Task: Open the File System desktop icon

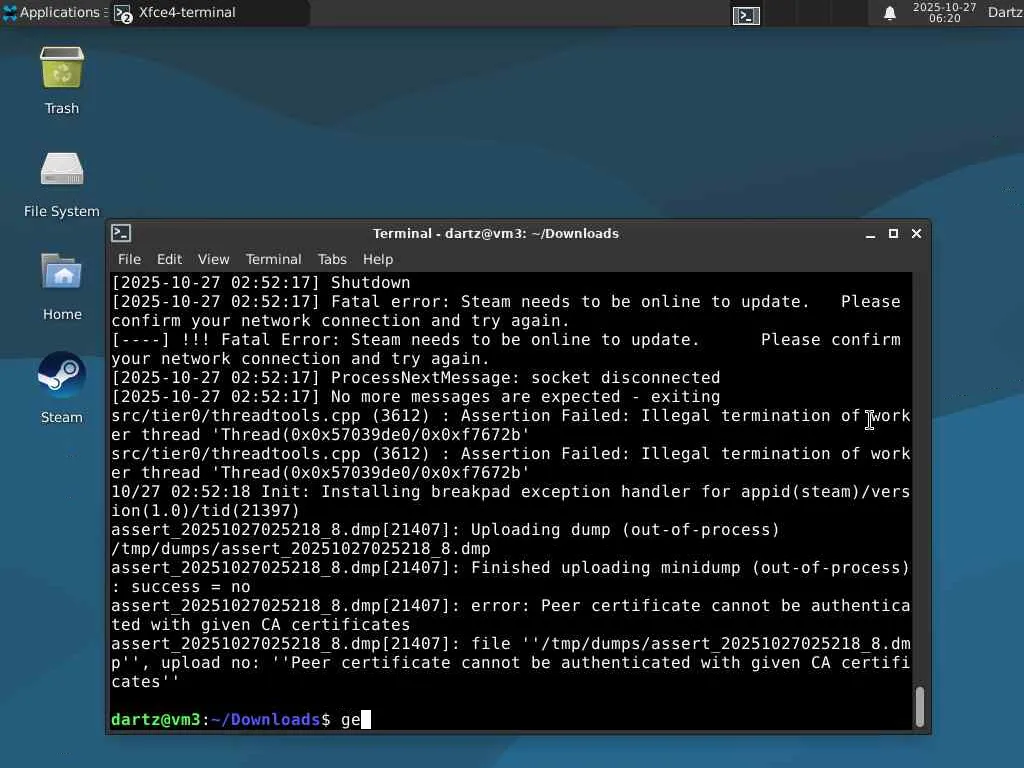Action: pyautogui.click(x=62, y=184)
